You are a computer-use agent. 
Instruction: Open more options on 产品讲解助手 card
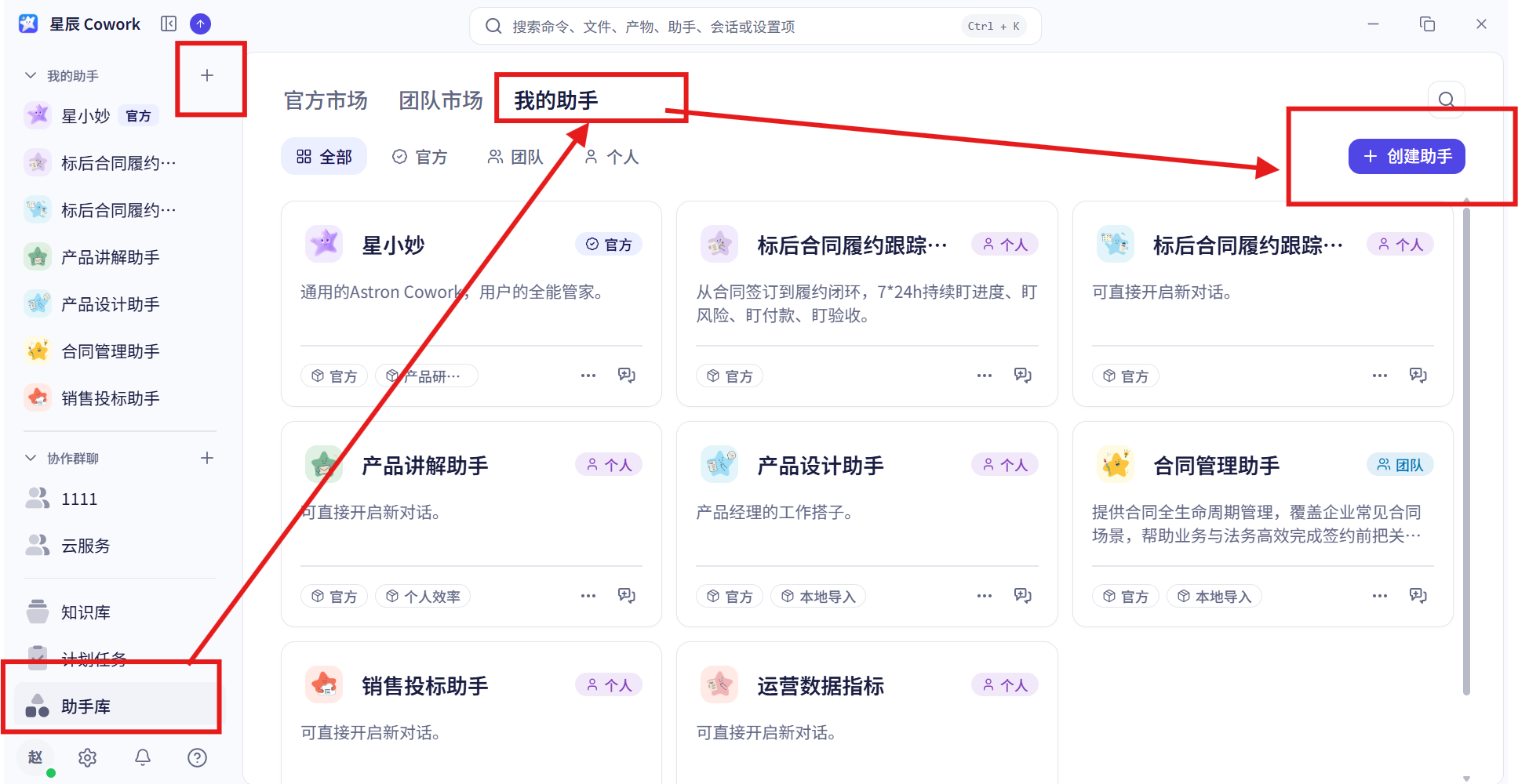coord(588,596)
